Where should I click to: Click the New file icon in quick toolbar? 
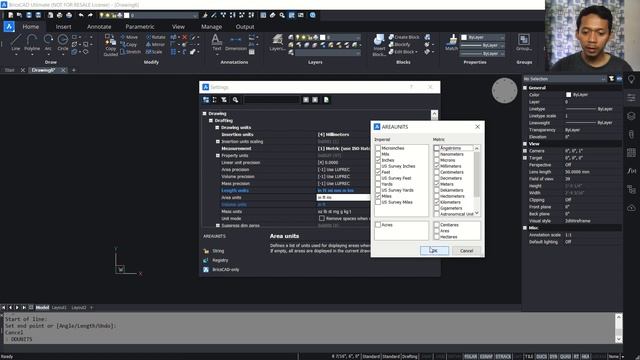click(x=10, y=15)
